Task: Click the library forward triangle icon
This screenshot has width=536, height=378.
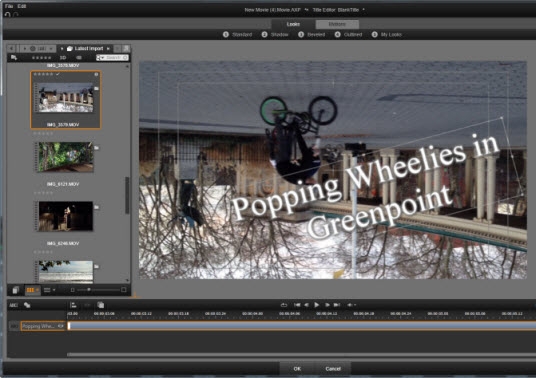Action: (25, 49)
